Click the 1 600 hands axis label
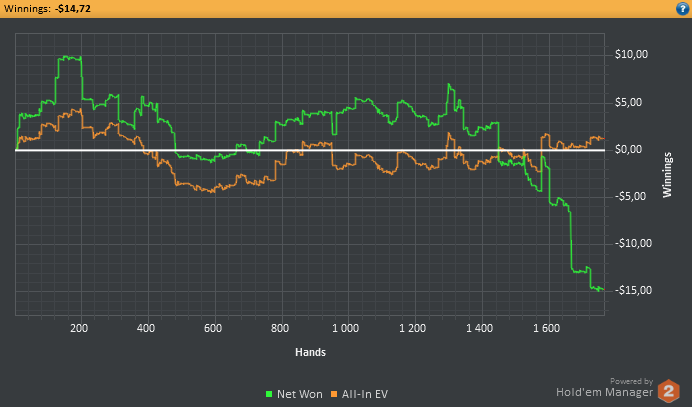This screenshot has height=407, width=692. point(546,328)
